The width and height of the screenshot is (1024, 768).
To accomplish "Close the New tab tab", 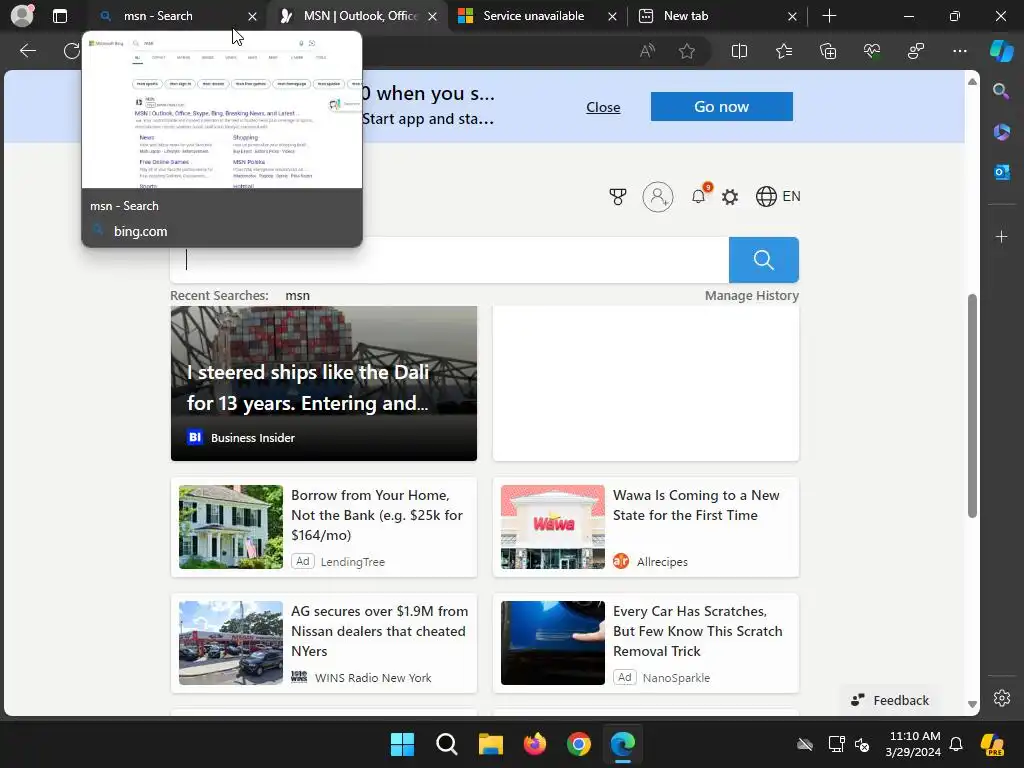I will tap(792, 16).
